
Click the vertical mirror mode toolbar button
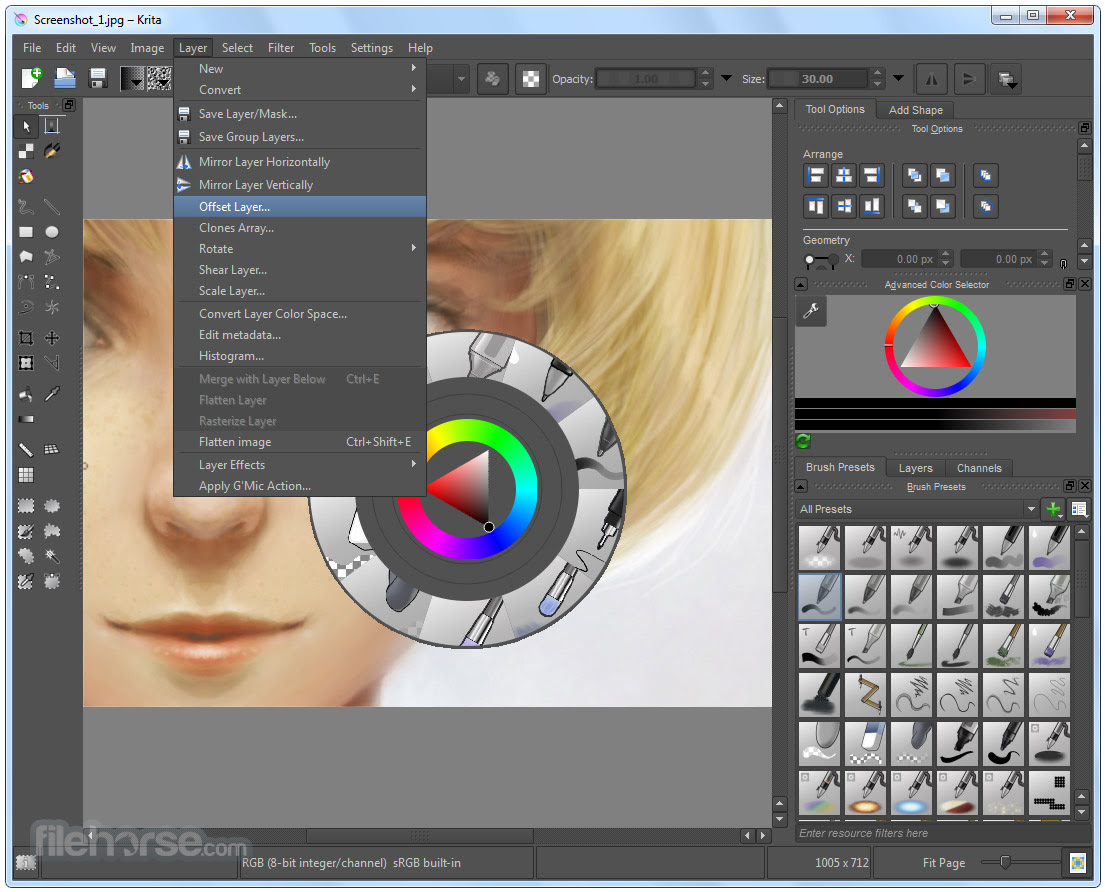tap(969, 79)
